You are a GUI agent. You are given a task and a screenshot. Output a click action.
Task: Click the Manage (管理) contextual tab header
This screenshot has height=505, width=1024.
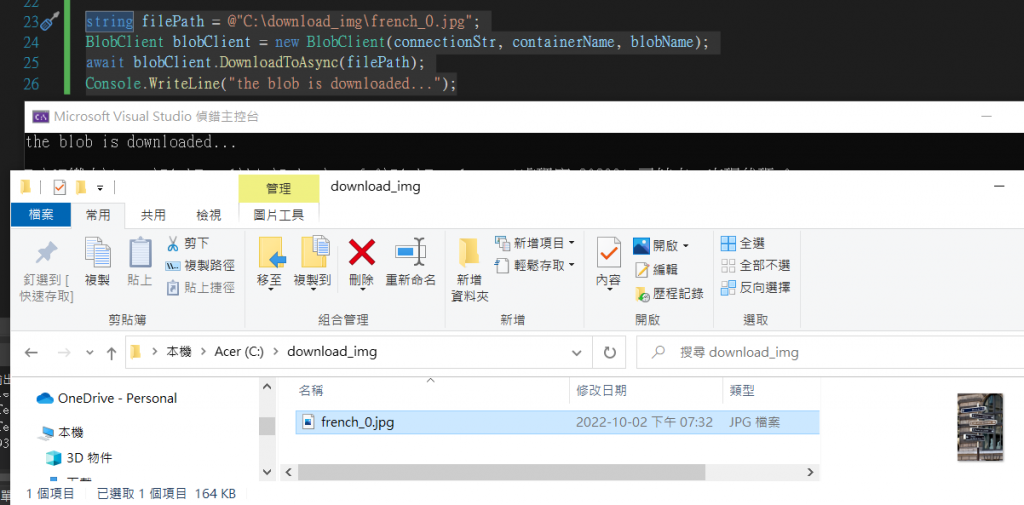(279, 189)
